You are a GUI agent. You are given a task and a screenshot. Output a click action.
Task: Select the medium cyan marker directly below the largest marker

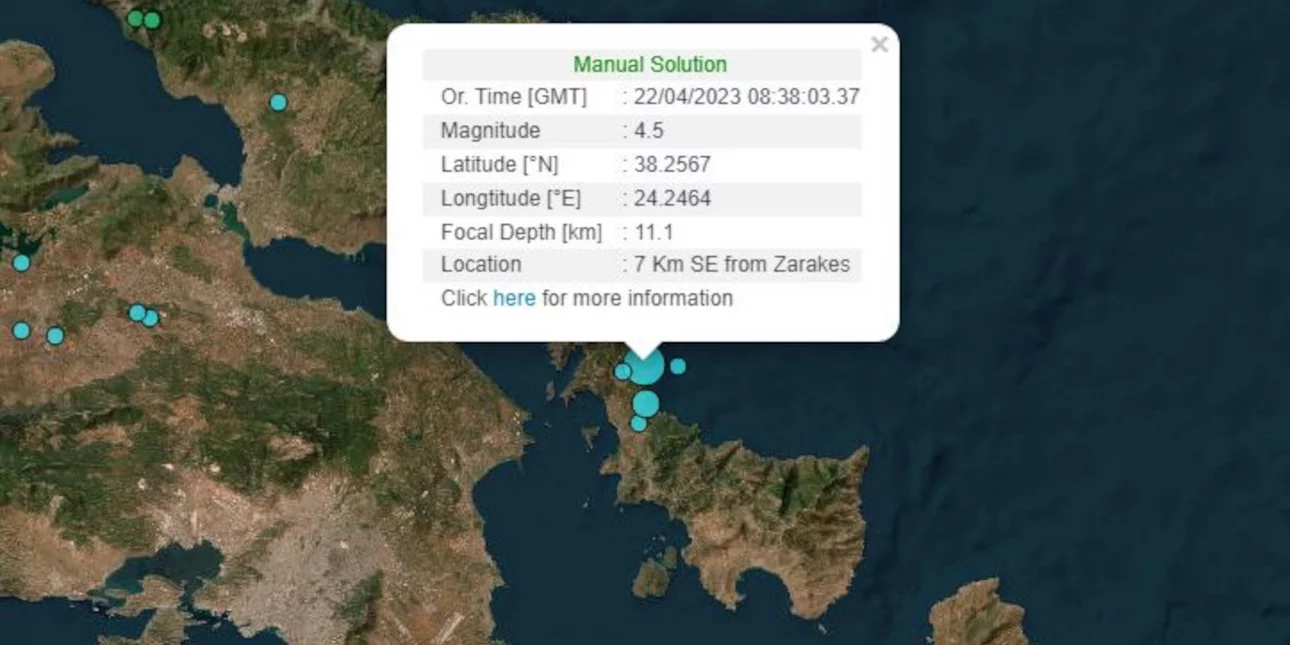646,404
